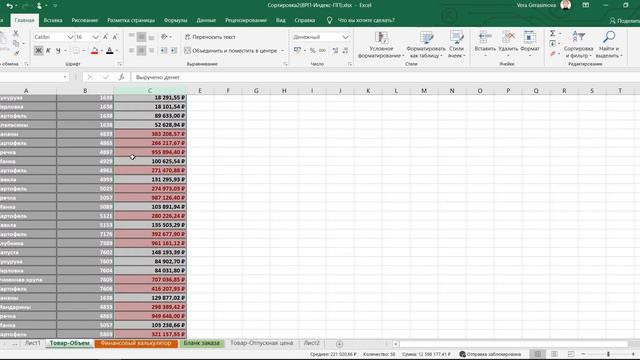
Task: Open Денежный number format dropdown
Action: (x=345, y=37)
